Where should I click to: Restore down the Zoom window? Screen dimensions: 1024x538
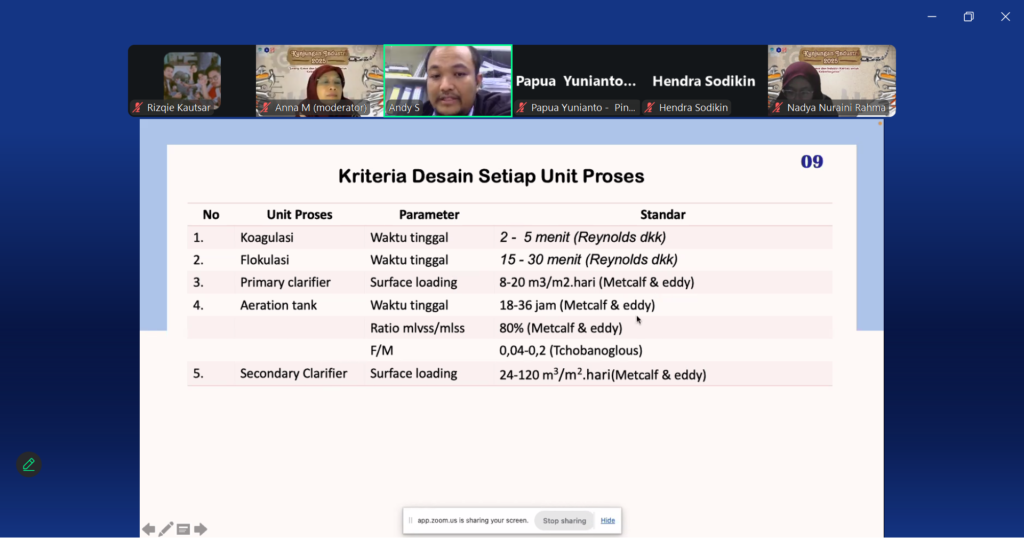coord(968,16)
